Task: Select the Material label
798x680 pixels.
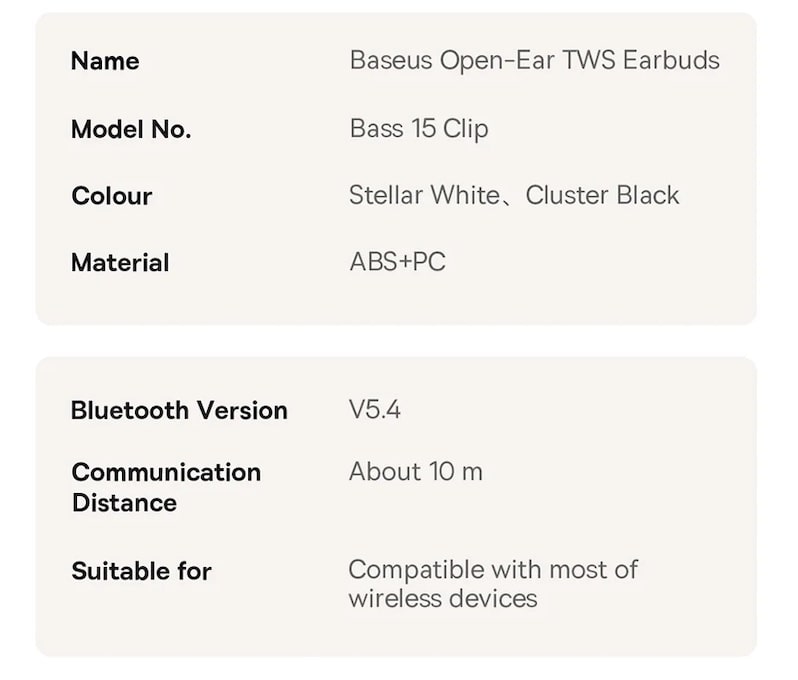Action: 120,263
